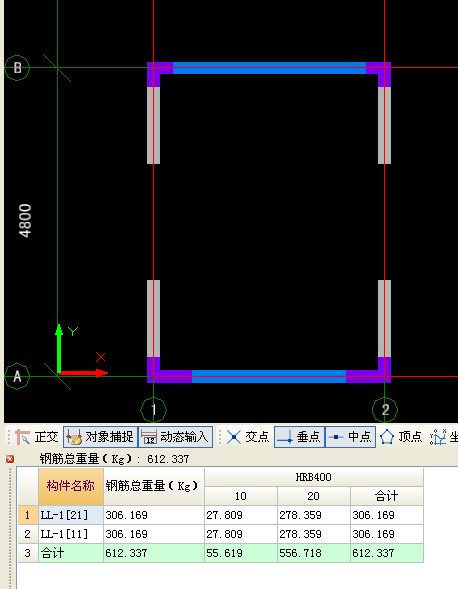
Task: Click axis bubble A
Action: click(x=17, y=376)
